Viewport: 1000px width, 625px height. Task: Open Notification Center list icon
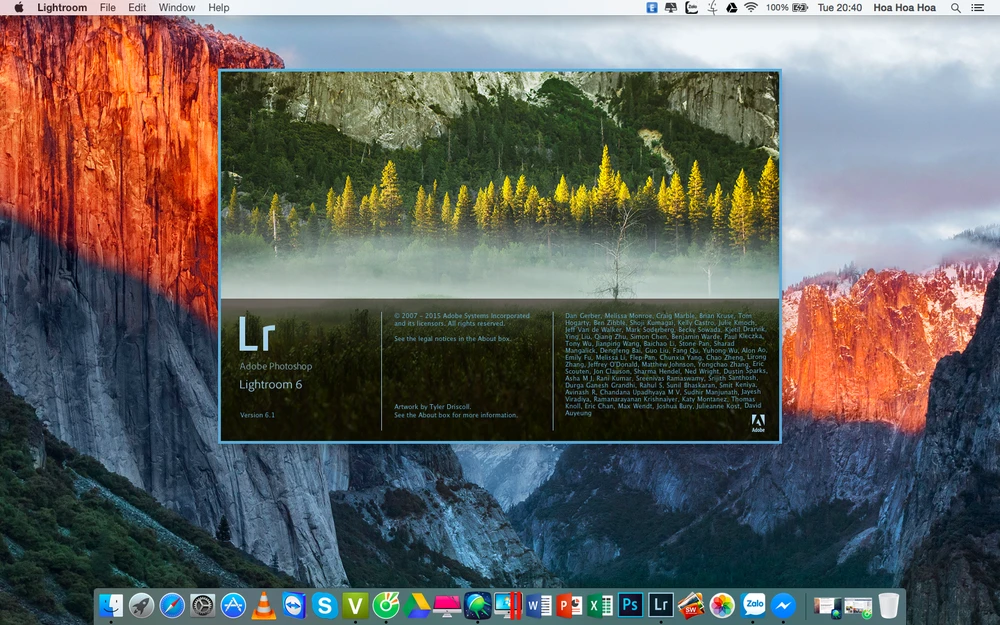(978, 8)
